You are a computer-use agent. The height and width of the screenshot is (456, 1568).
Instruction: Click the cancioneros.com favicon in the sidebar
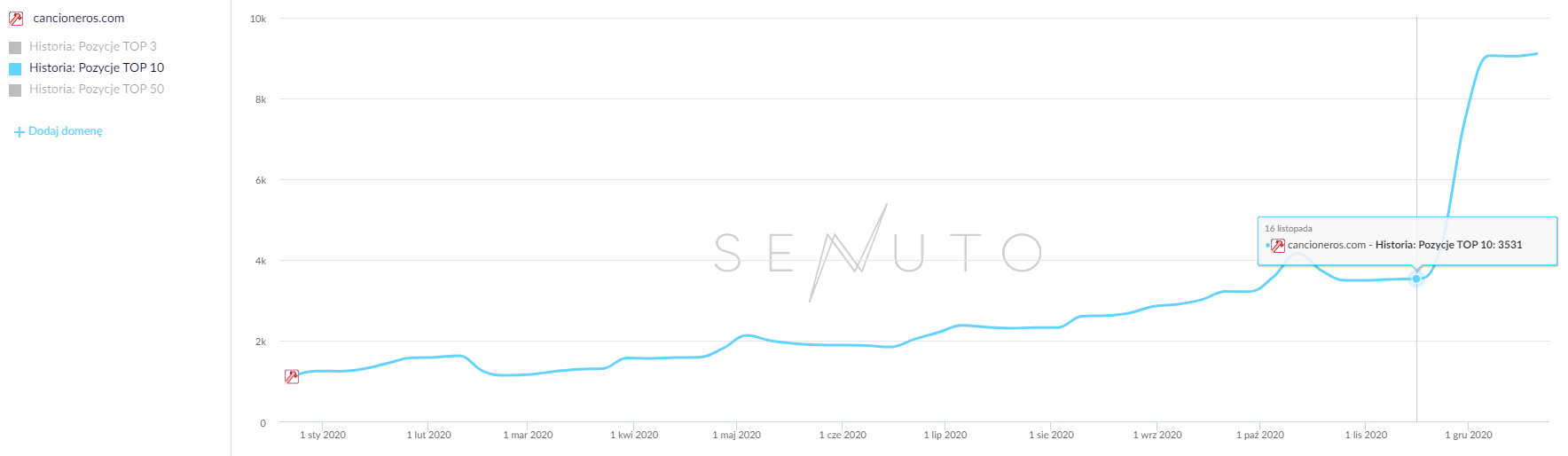click(x=16, y=19)
